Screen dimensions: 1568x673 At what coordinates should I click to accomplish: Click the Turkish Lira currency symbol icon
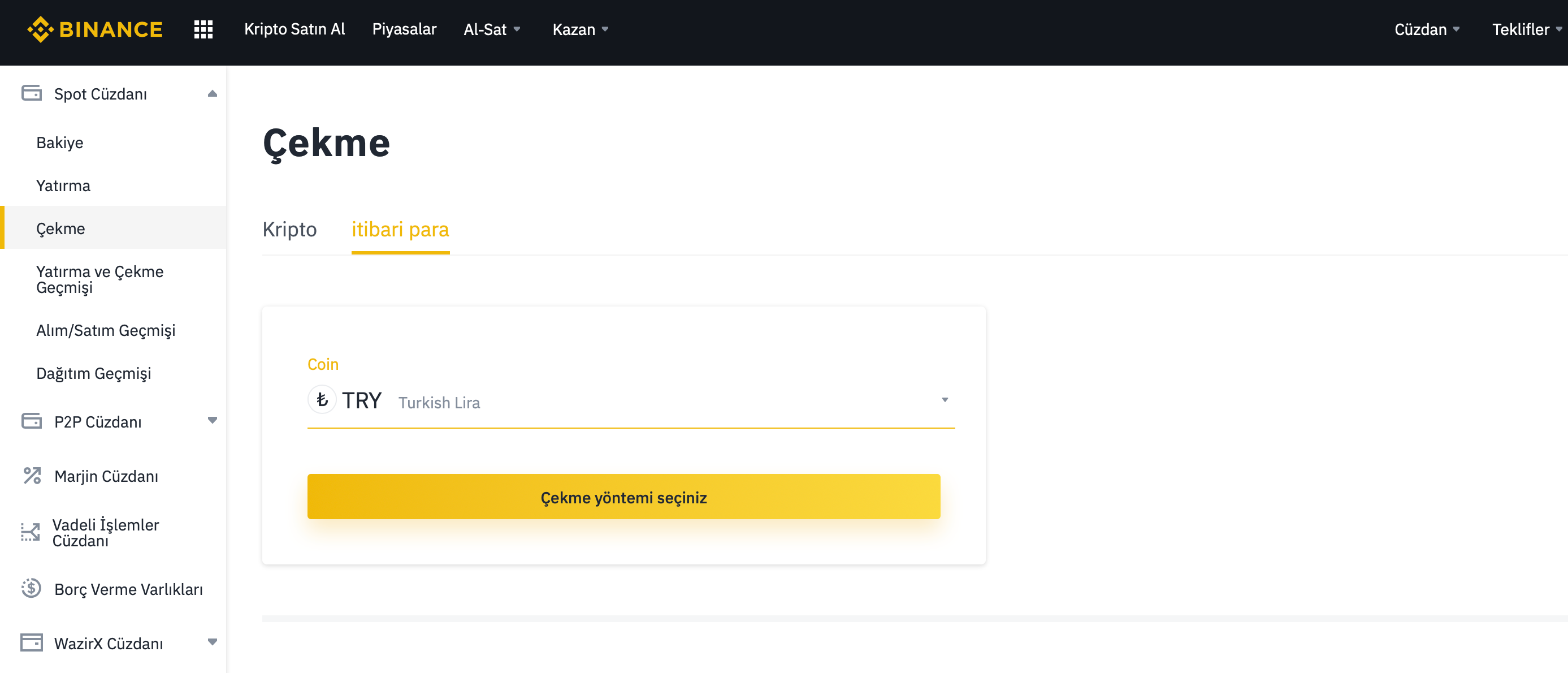pyautogui.click(x=322, y=399)
